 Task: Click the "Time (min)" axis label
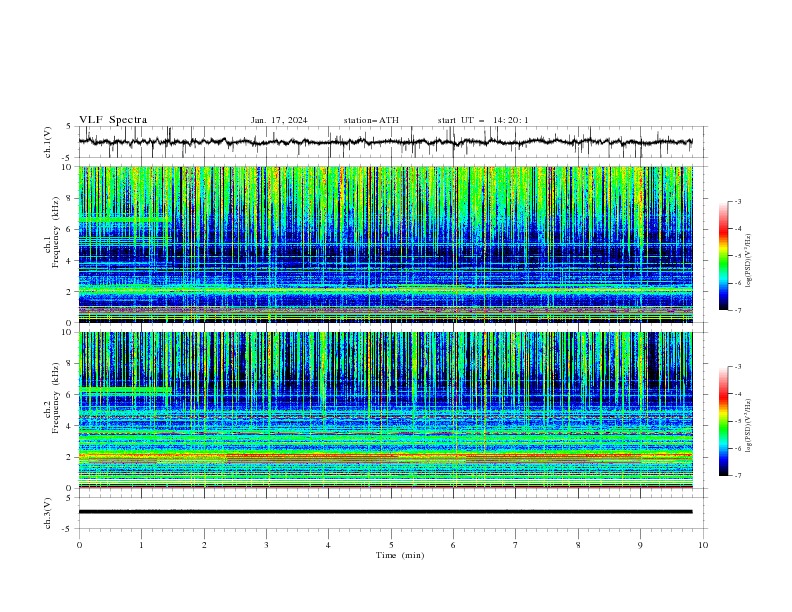pyautogui.click(x=400, y=555)
